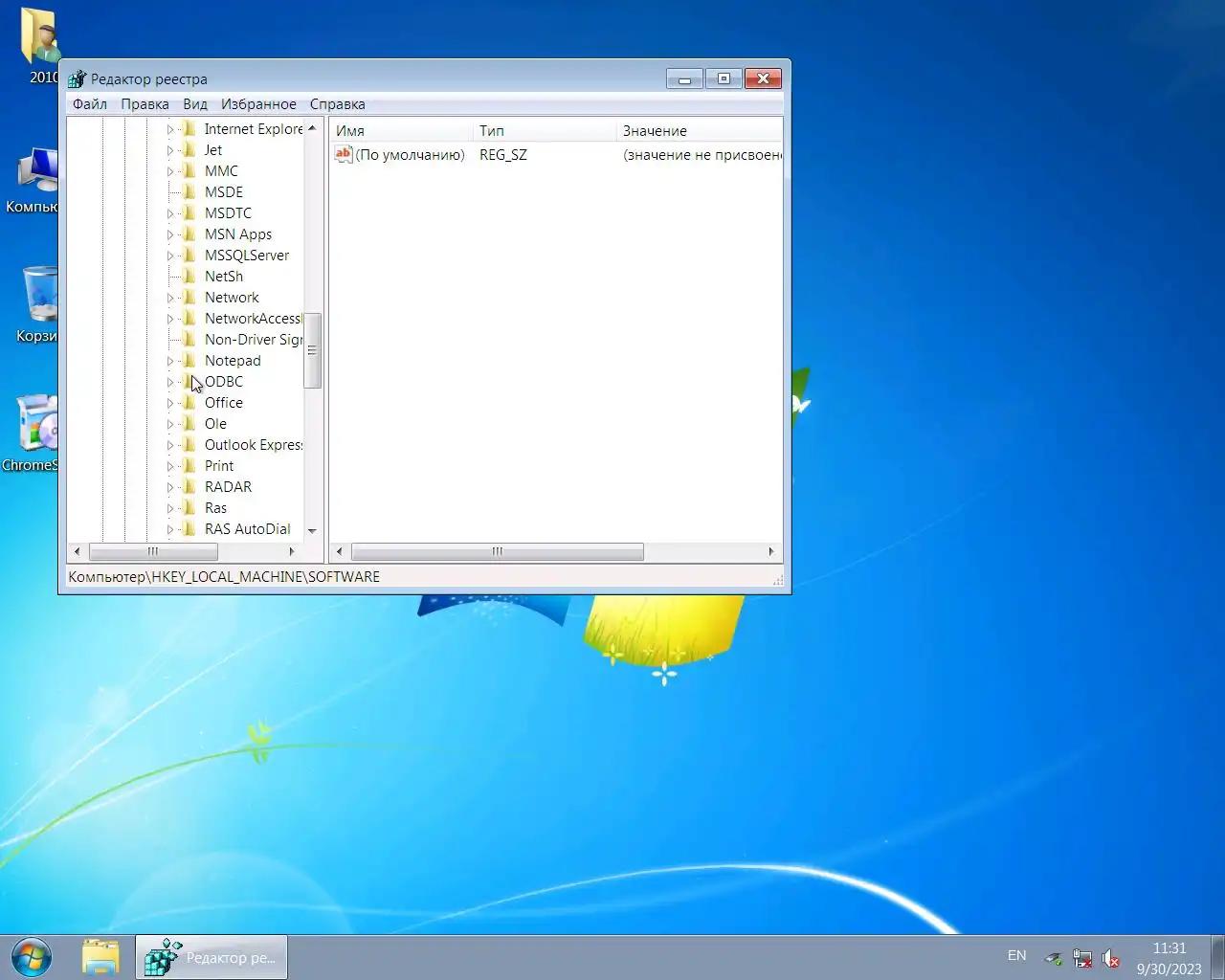Image resolution: width=1225 pixels, height=980 pixels.
Task: Open the Избранное menu
Action: tap(258, 104)
